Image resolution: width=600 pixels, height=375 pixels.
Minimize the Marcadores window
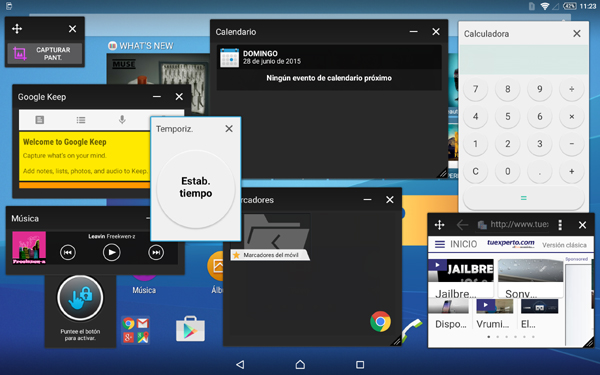pos(367,200)
